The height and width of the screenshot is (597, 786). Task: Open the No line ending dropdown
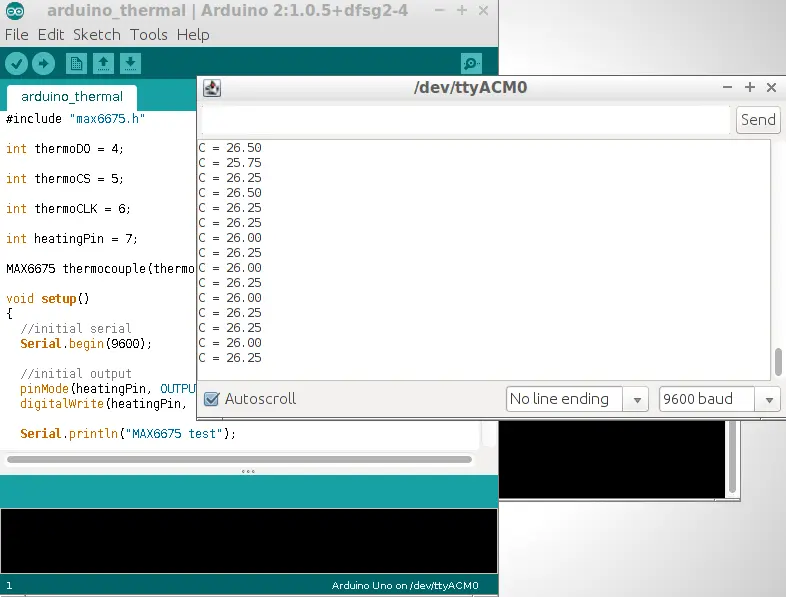(578, 399)
